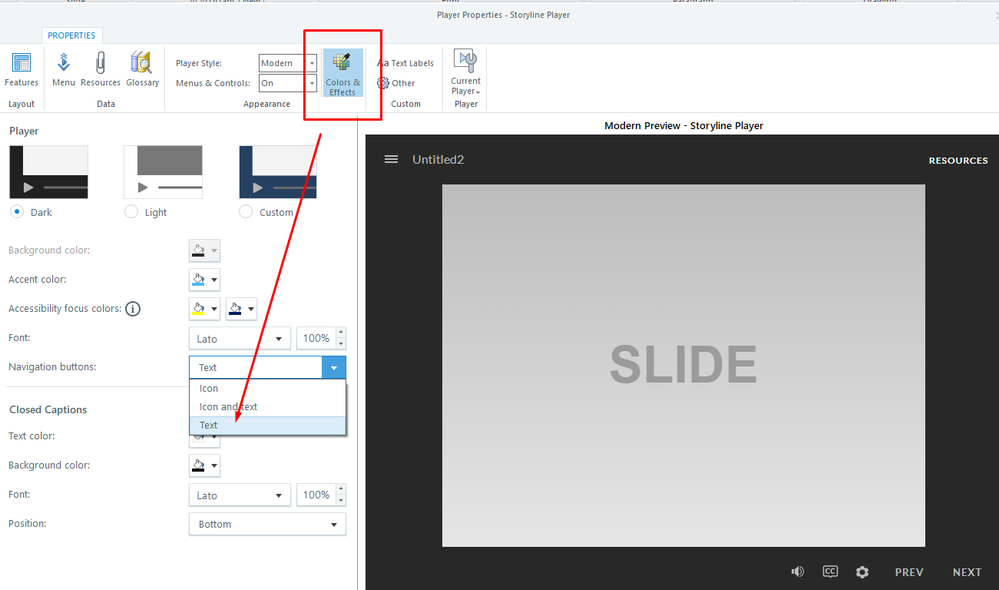Open the Closed Captions Font dropdown
999x590 pixels.
(240, 495)
